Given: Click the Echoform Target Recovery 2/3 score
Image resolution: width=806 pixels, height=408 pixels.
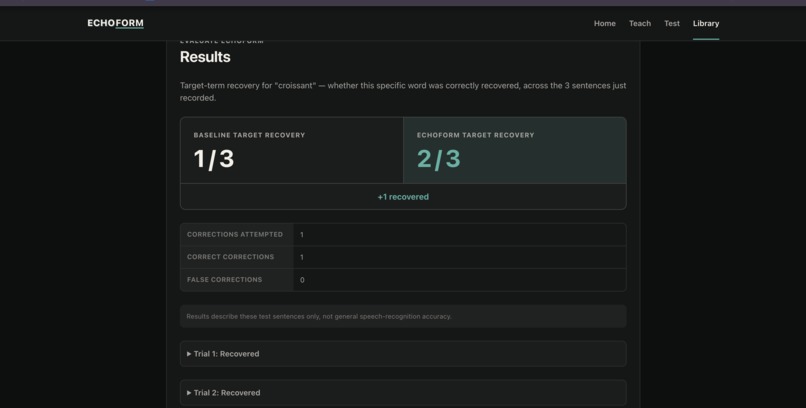Looking at the screenshot, I should point(438,159).
